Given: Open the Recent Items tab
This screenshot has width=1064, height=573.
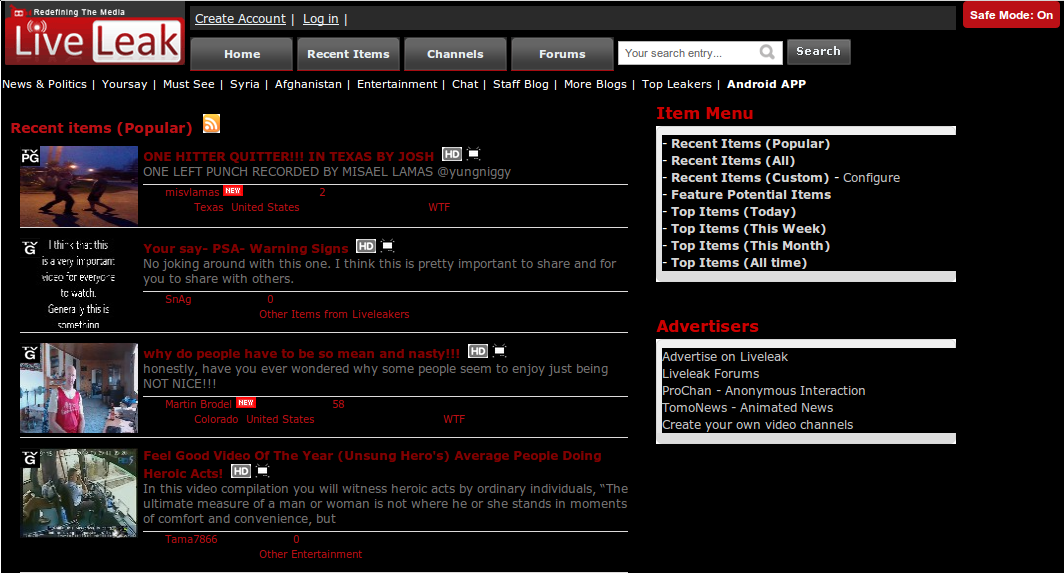Looking at the screenshot, I should point(348,54).
